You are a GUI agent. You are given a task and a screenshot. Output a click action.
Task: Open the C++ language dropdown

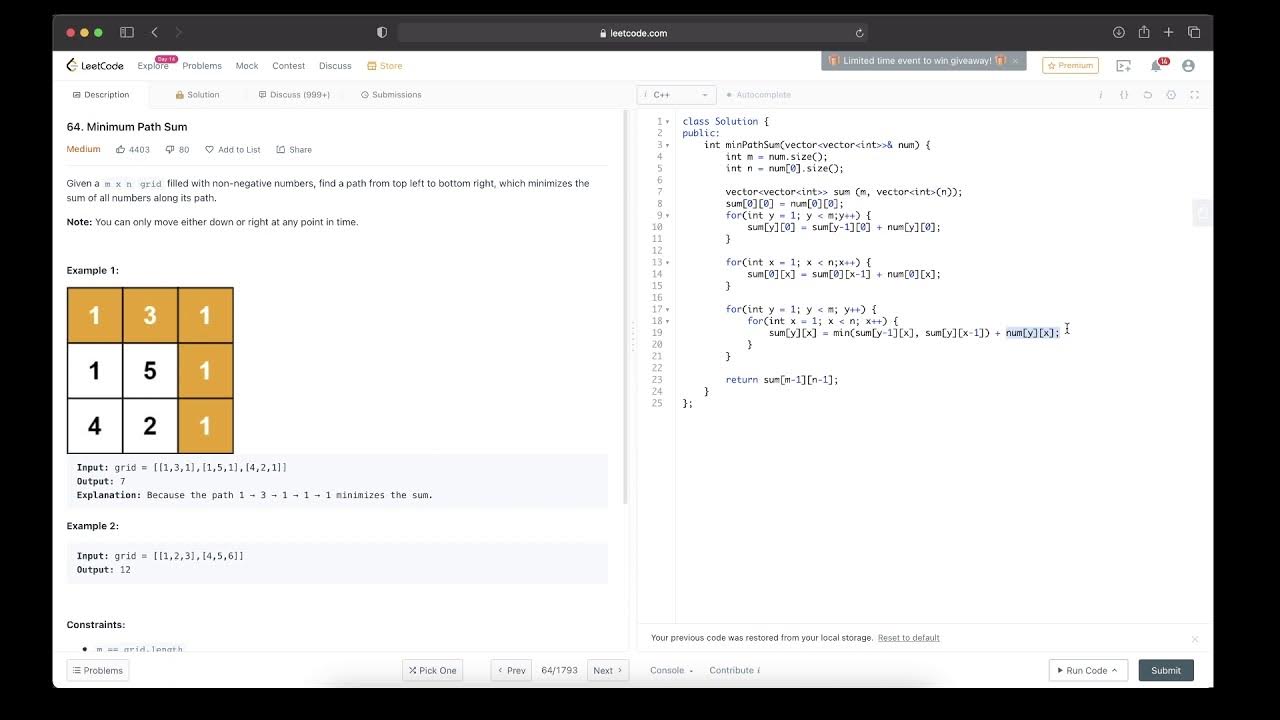(x=676, y=95)
